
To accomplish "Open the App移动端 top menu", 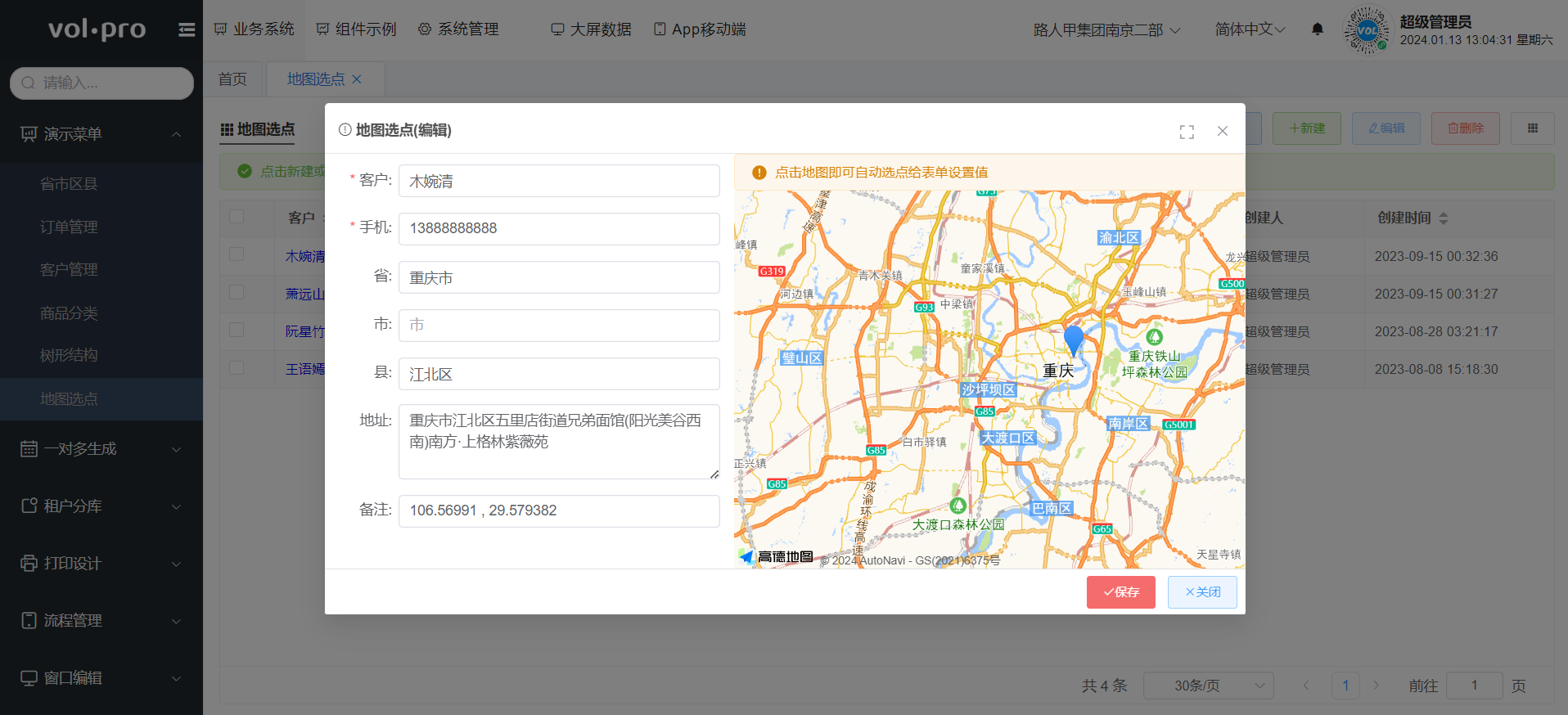I will coord(700,29).
